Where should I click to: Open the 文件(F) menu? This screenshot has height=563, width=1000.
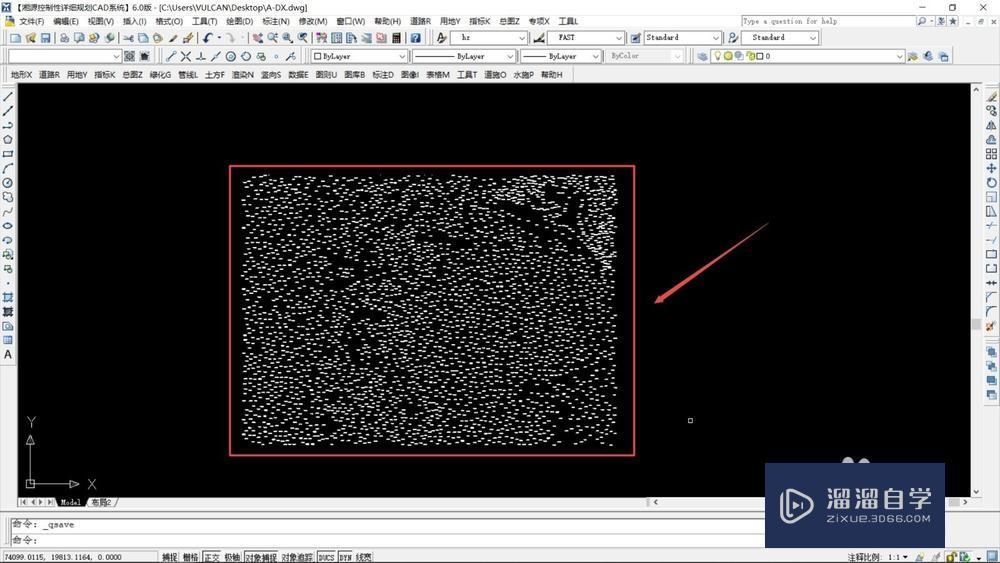pos(31,21)
